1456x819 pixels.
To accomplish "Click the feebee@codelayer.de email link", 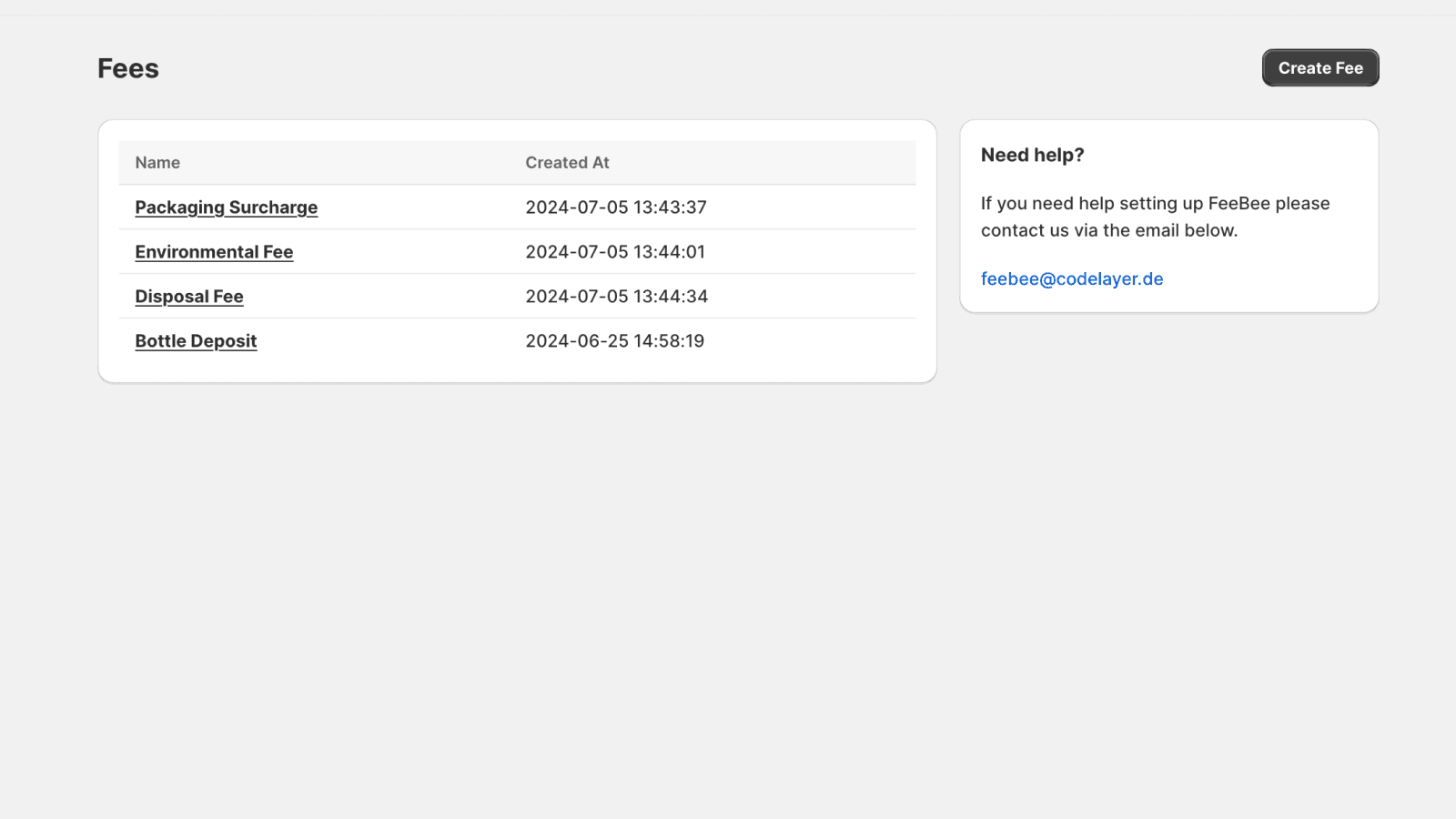I will pos(1071,279).
